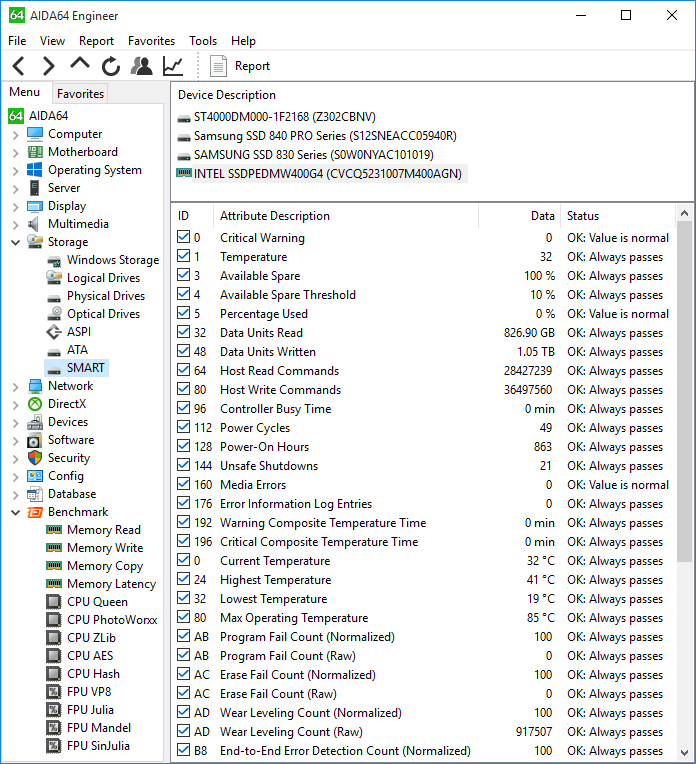The width and height of the screenshot is (696, 764).
Task: Select the Samsung SSD 840 PRO device
Action: tap(324, 135)
